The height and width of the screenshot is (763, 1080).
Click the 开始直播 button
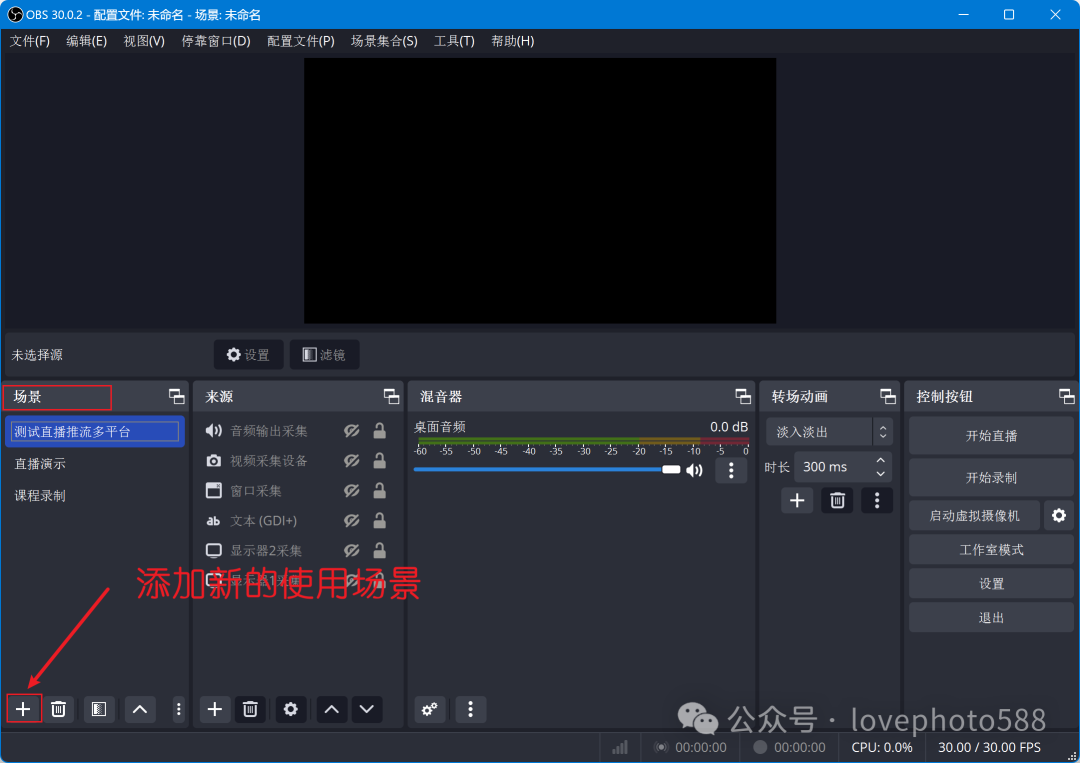[x=990, y=434]
